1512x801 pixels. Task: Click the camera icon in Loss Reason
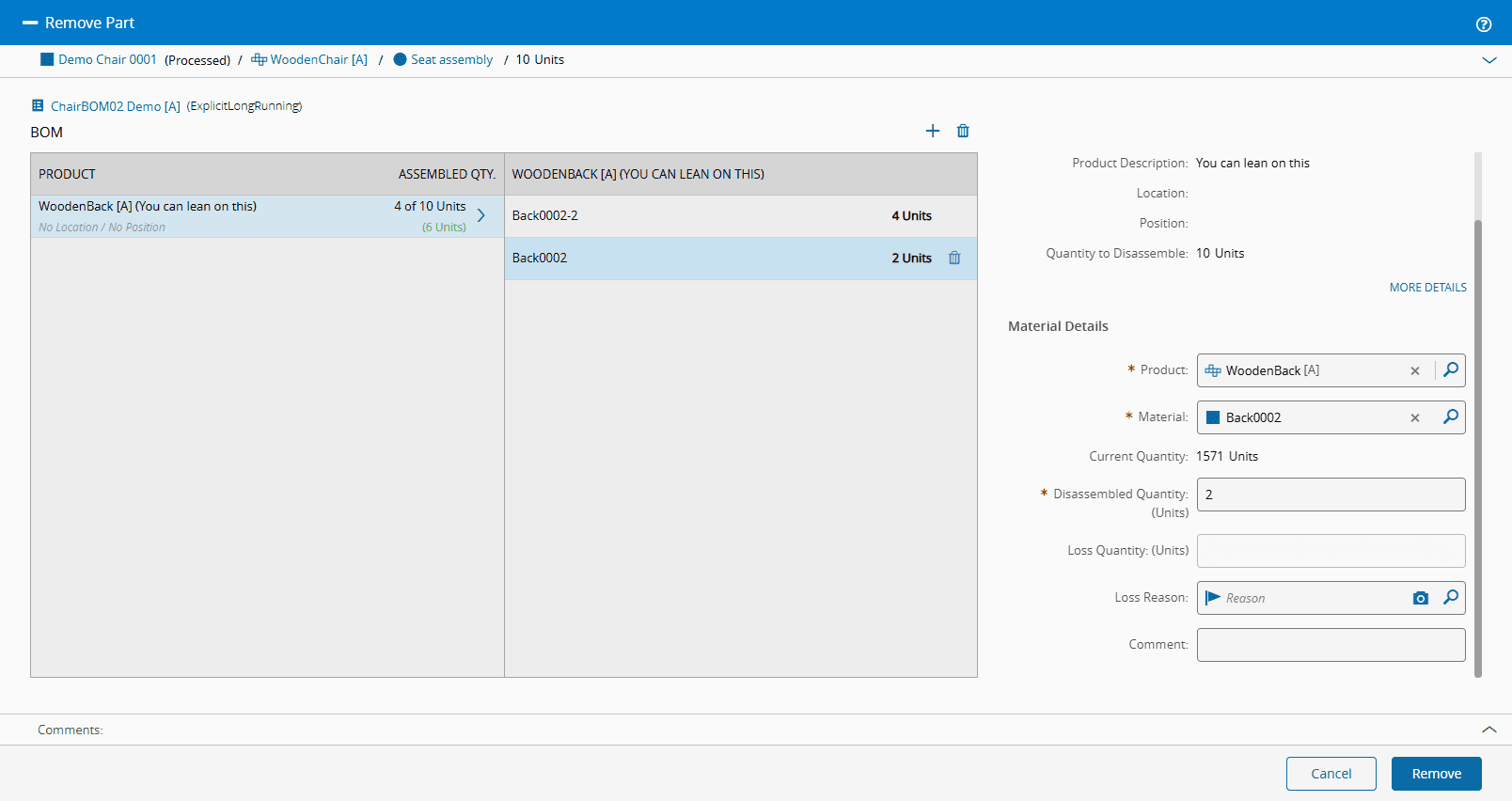coord(1421,598)
